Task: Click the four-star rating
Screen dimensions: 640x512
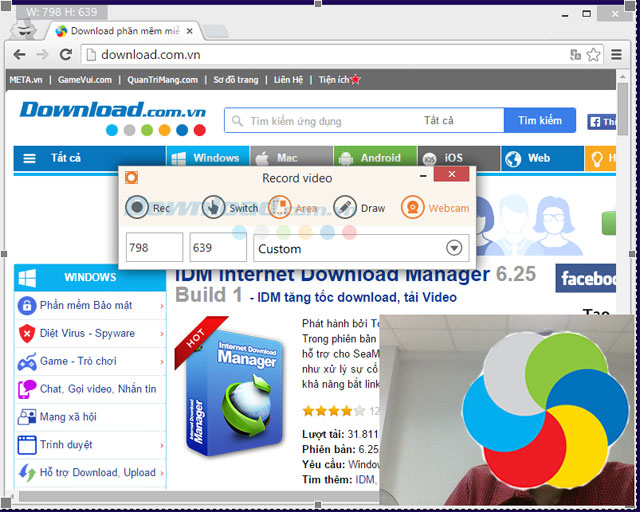Action: (333, 410)
